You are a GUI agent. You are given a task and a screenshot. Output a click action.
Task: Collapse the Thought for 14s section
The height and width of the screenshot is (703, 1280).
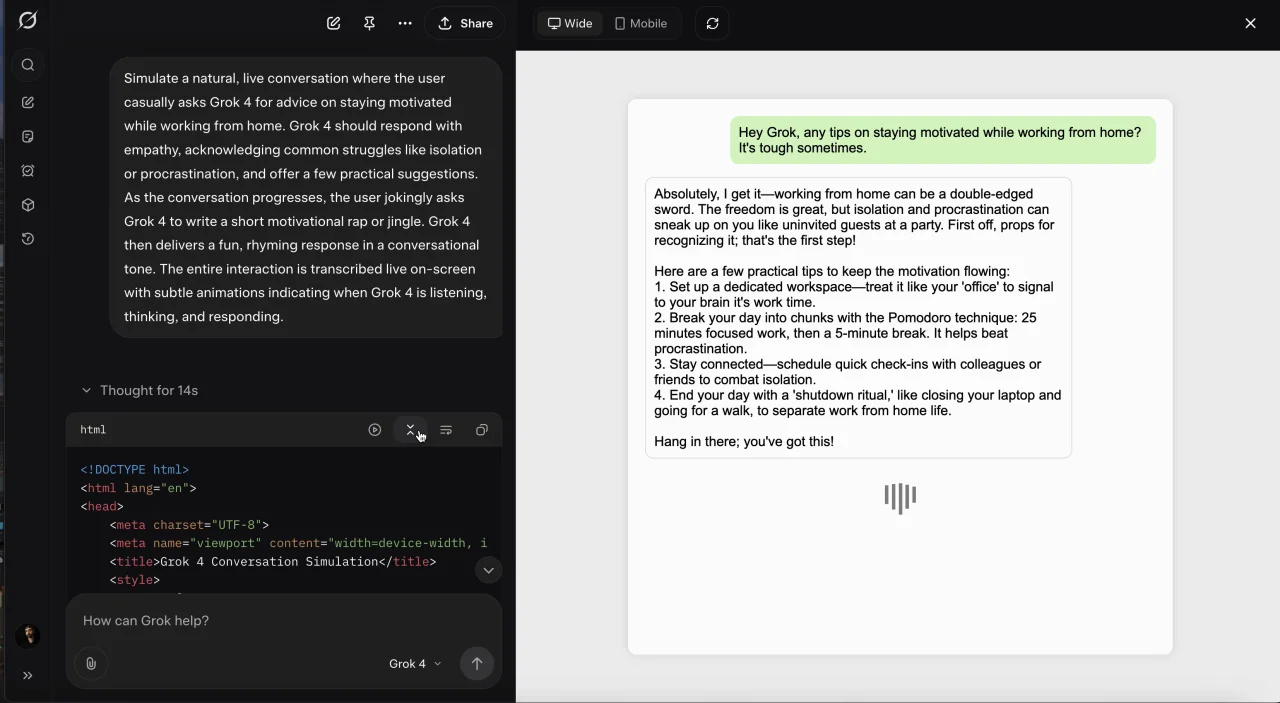(x=140, y=390)
